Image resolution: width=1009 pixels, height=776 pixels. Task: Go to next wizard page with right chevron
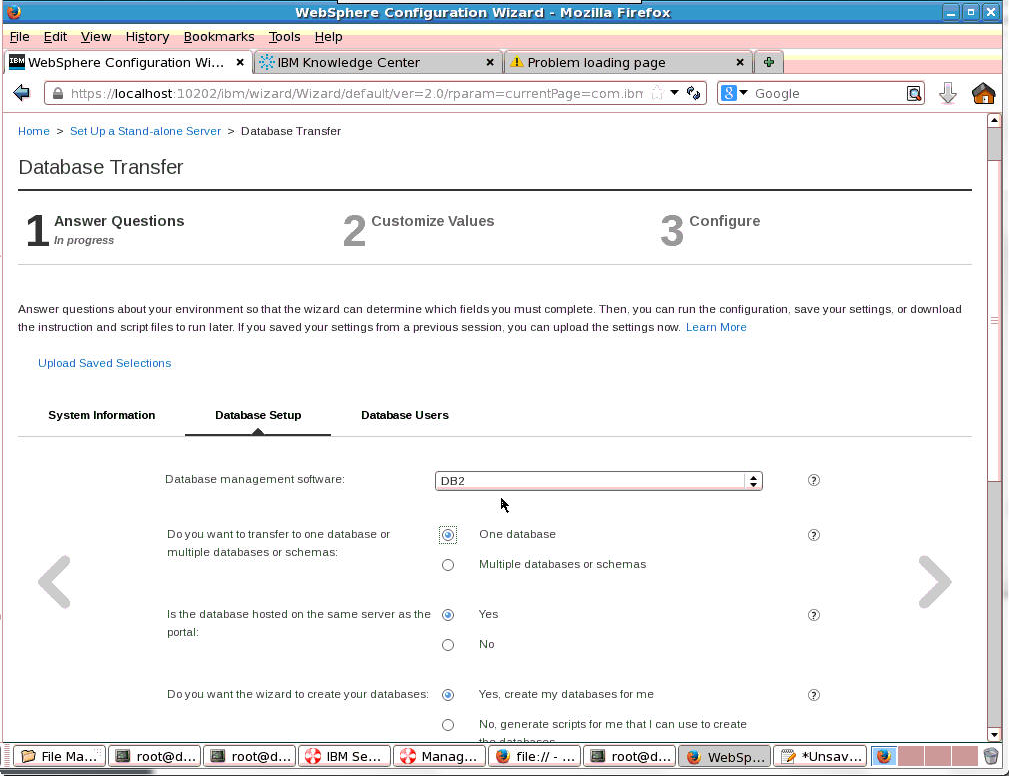[x=934, y=582]
